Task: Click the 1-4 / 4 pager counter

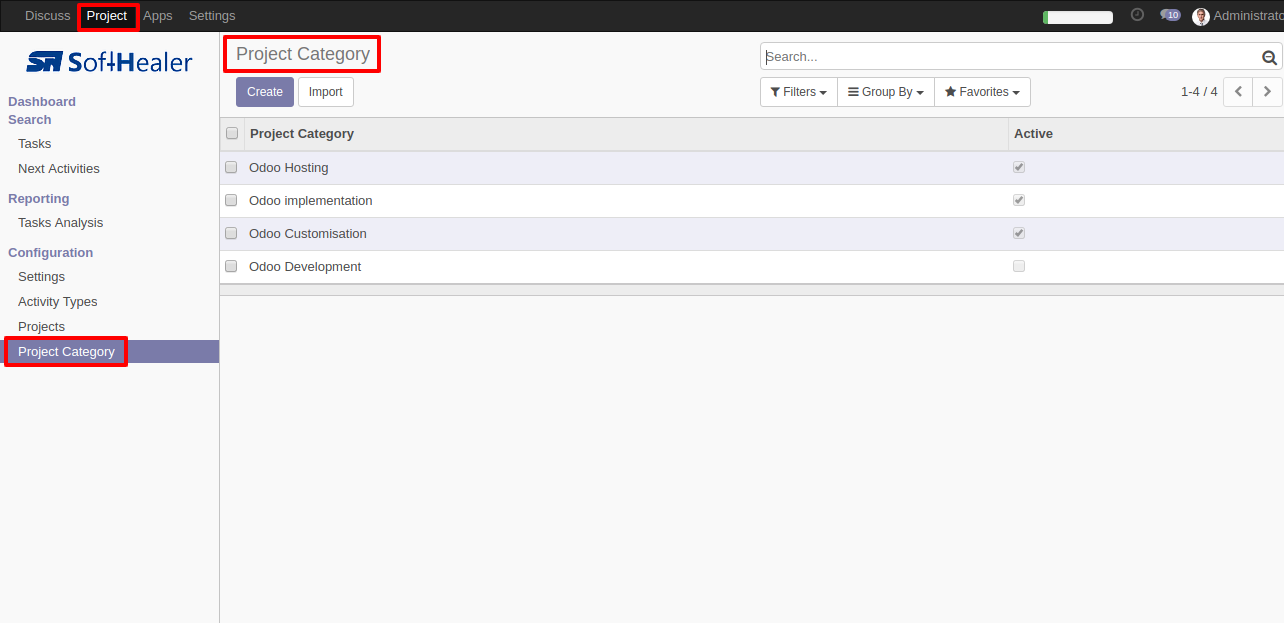Action: 1199,92
